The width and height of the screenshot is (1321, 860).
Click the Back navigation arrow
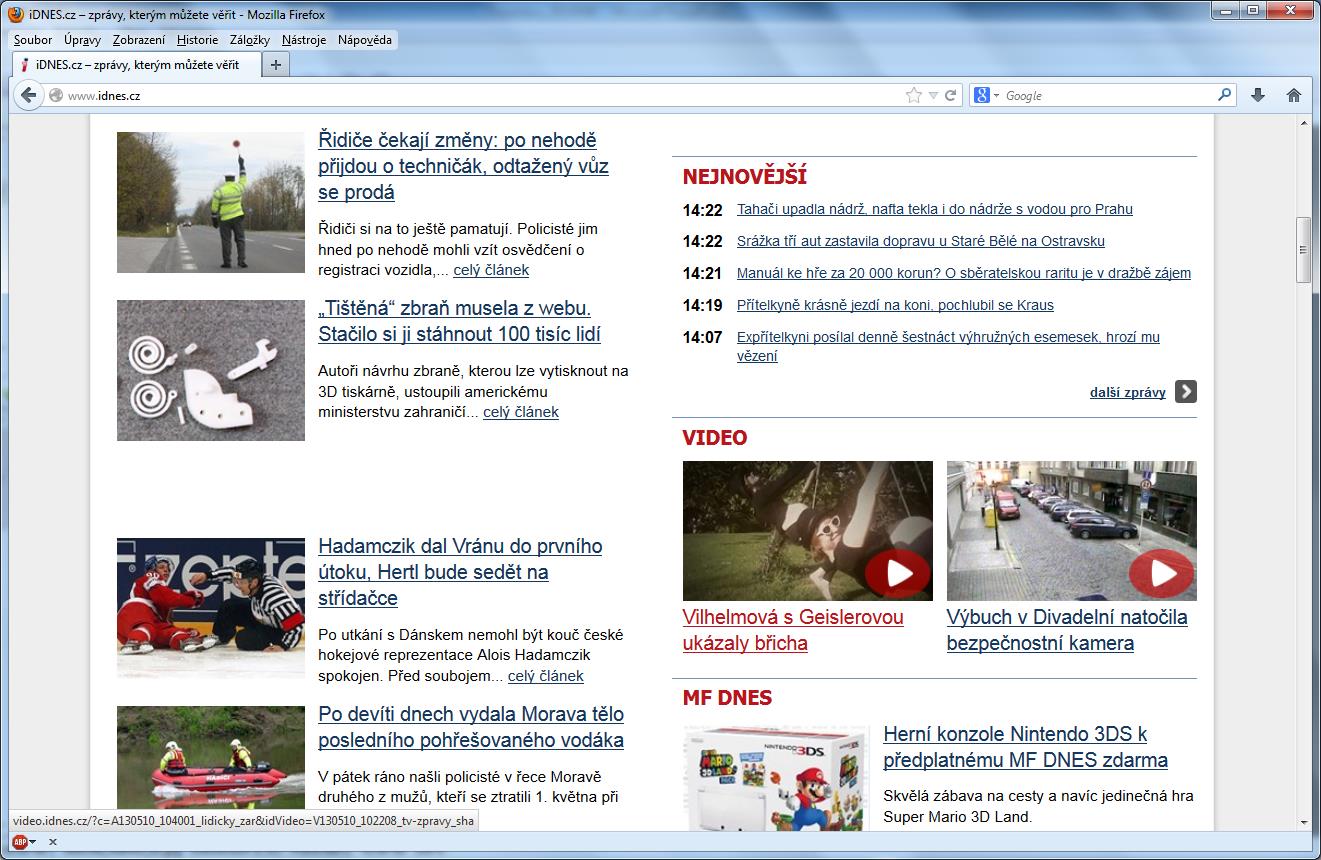coord(28,96)
